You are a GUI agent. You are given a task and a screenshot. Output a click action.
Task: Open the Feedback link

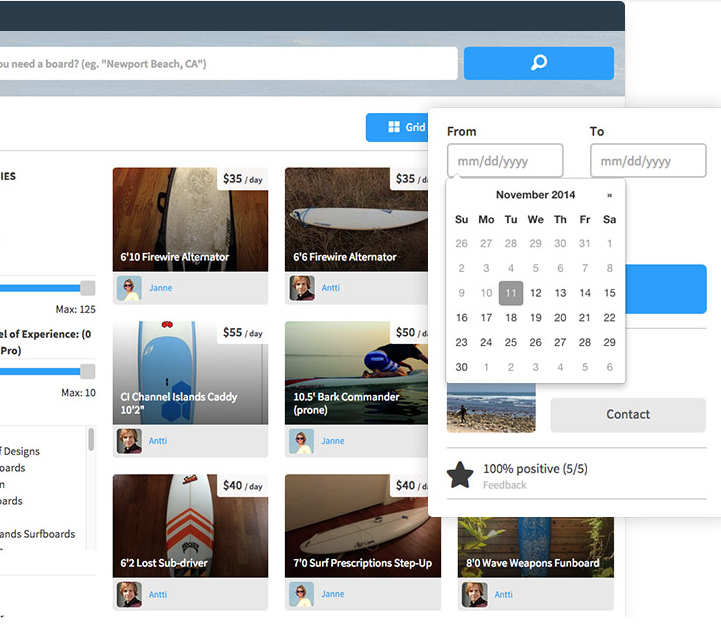504,485
